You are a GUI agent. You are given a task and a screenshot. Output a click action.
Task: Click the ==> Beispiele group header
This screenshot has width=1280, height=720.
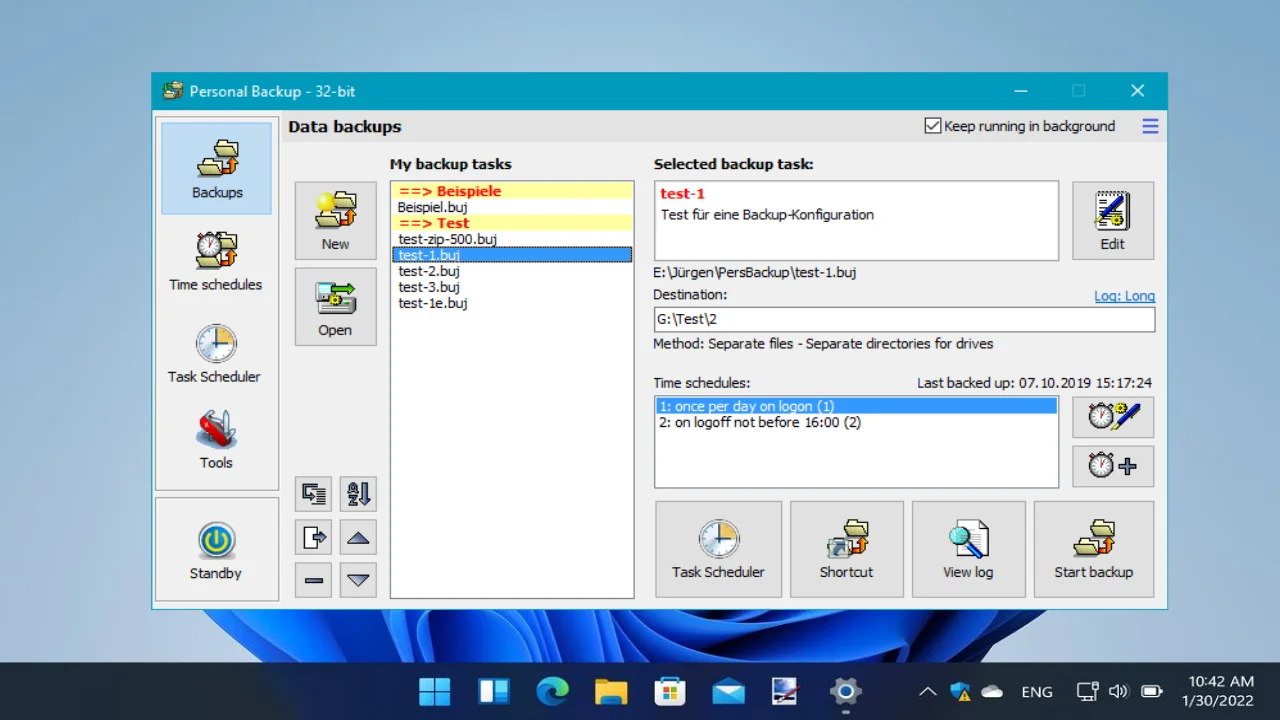pyautogui.click(x=512, y=191)
